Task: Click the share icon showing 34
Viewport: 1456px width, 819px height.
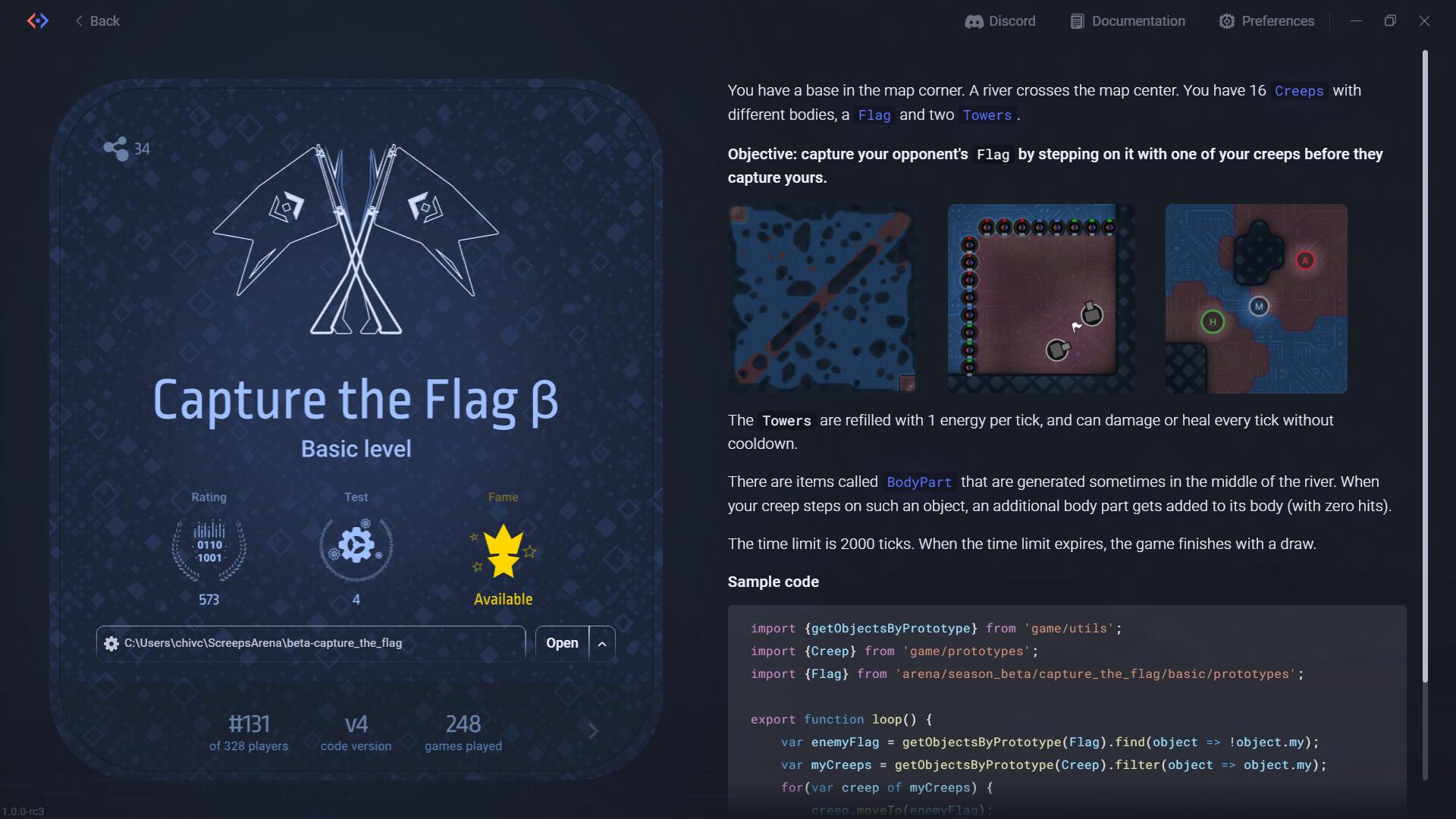Action: tap(116, 149)
